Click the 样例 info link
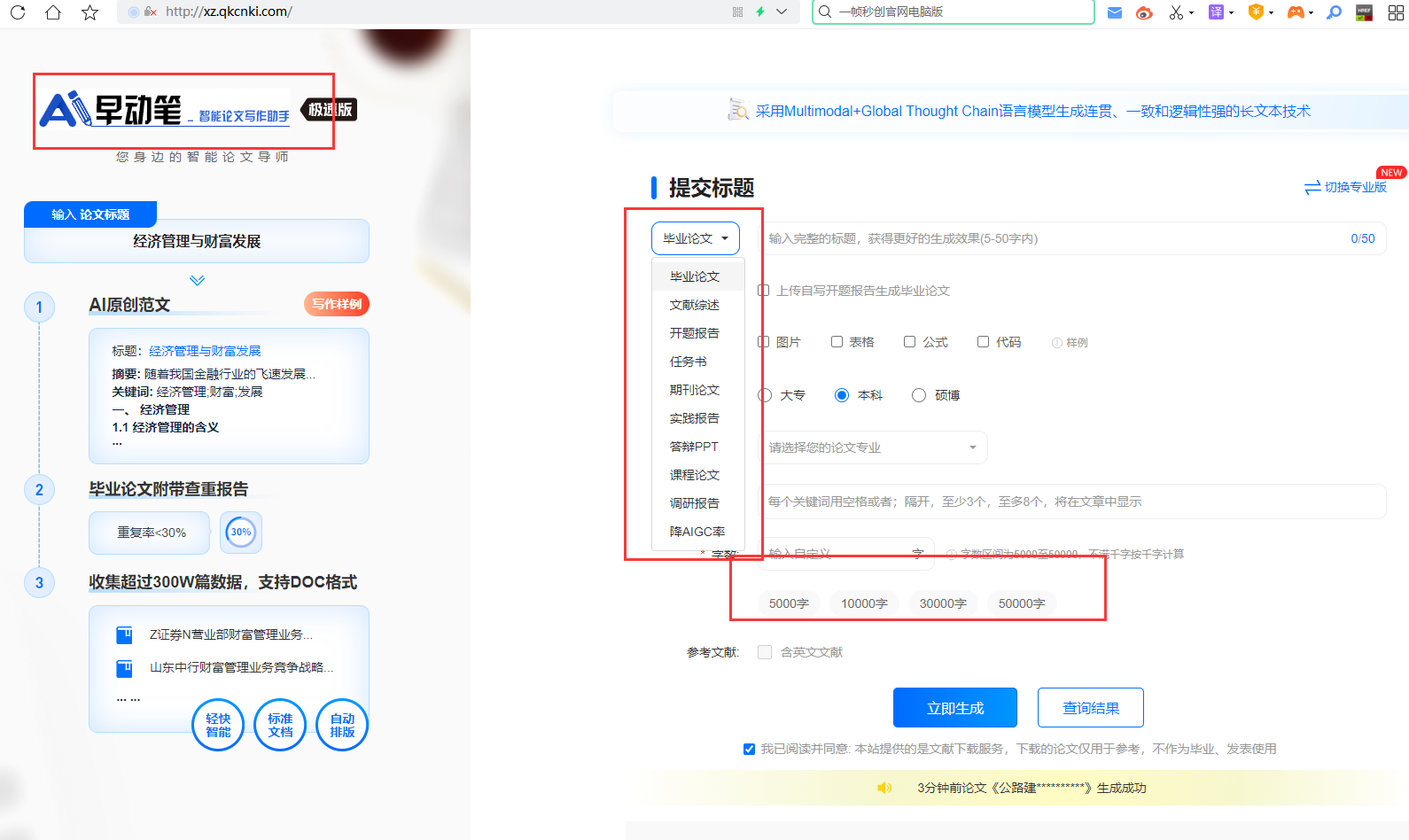Image resolution: width=1409 pixels, height=840 pixels. coord(1070,343)
